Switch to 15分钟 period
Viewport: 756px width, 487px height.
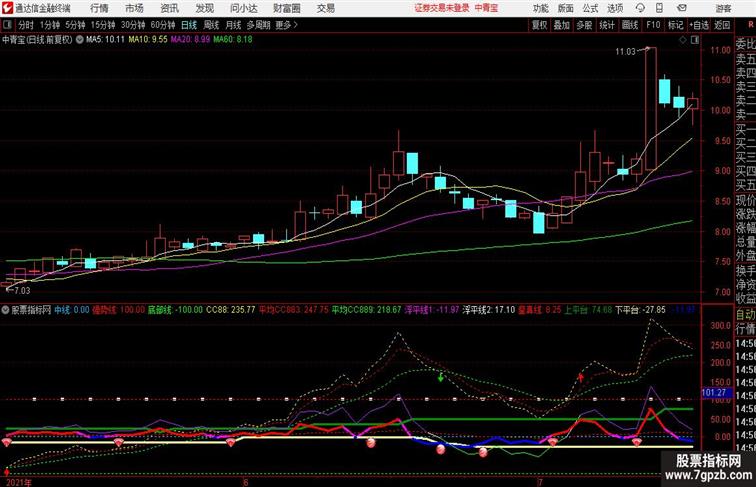(103, 25)
